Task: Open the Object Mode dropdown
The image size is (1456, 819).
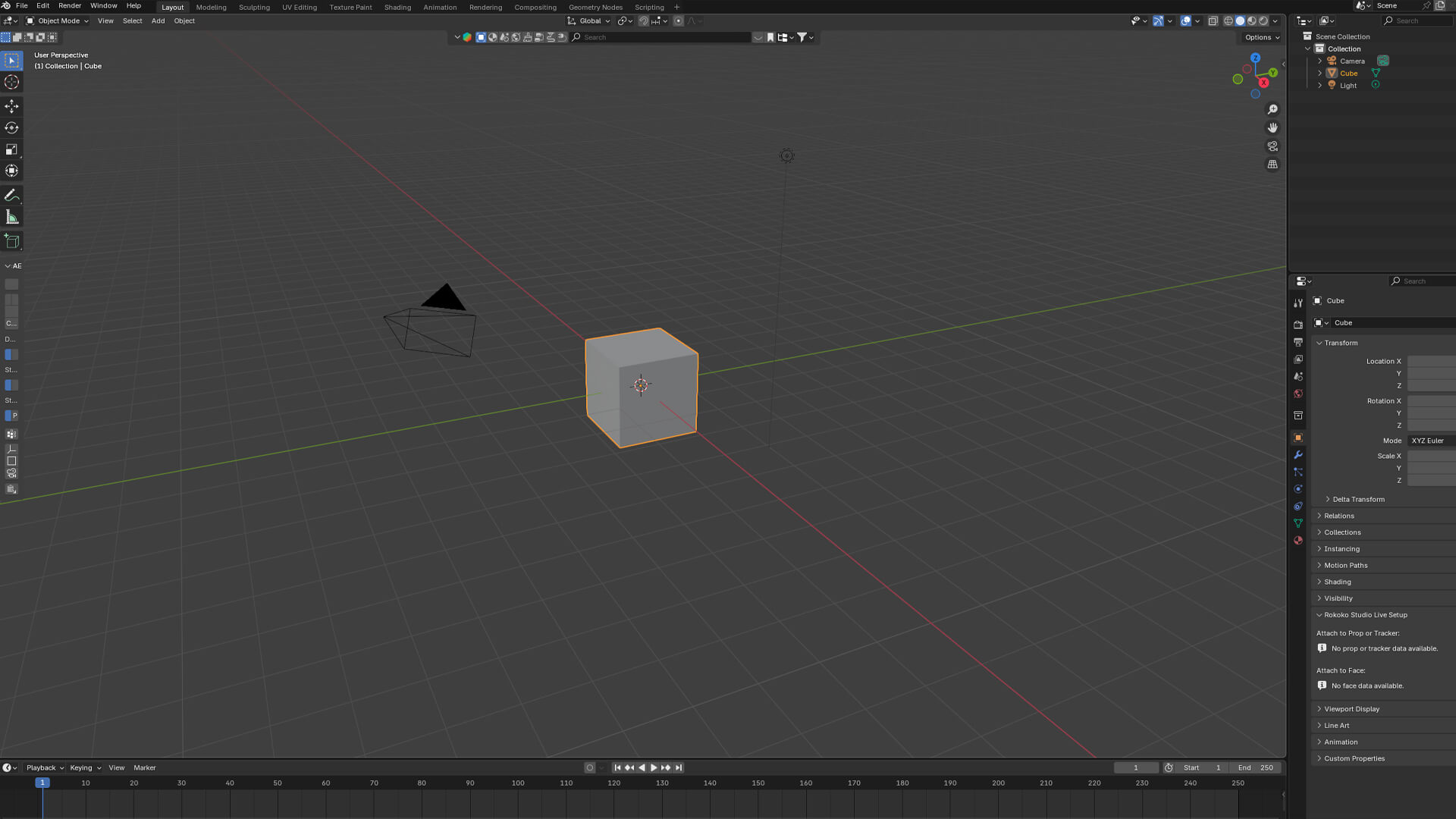Action: [58, 21]
